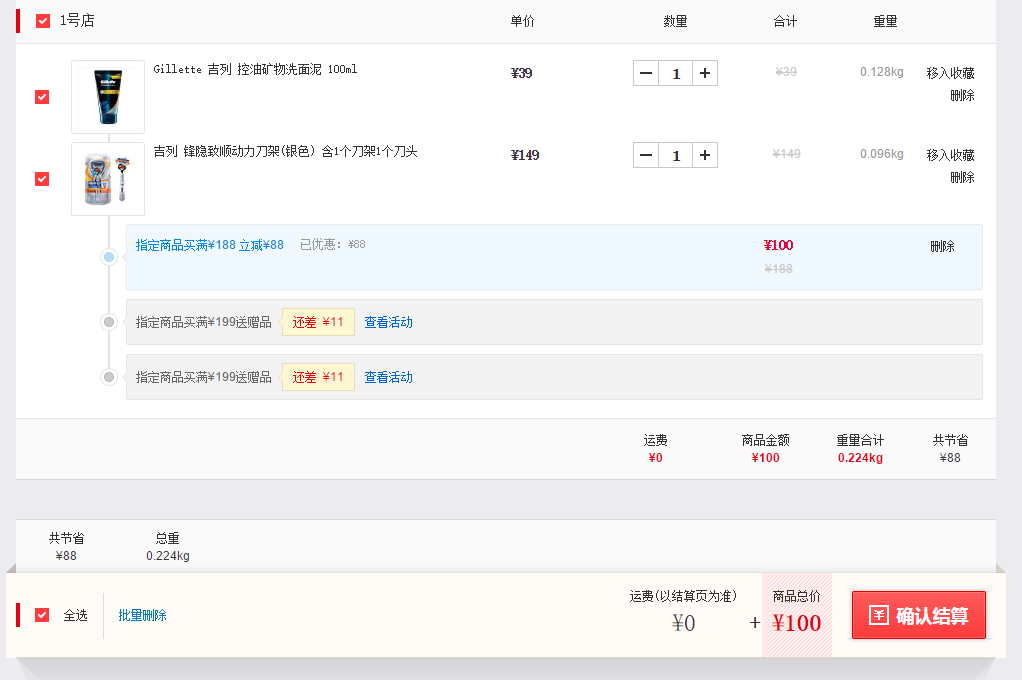
Task: Uncheck the 锋隐致顺动力刀架 item checkbox
Action: point(42,179)
